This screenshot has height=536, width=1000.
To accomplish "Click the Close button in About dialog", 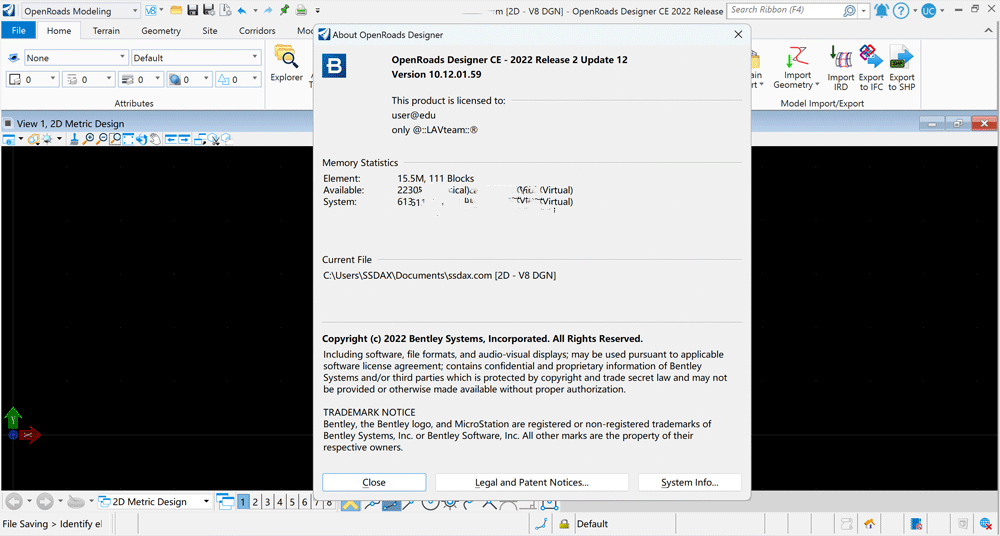I will 374,482.
